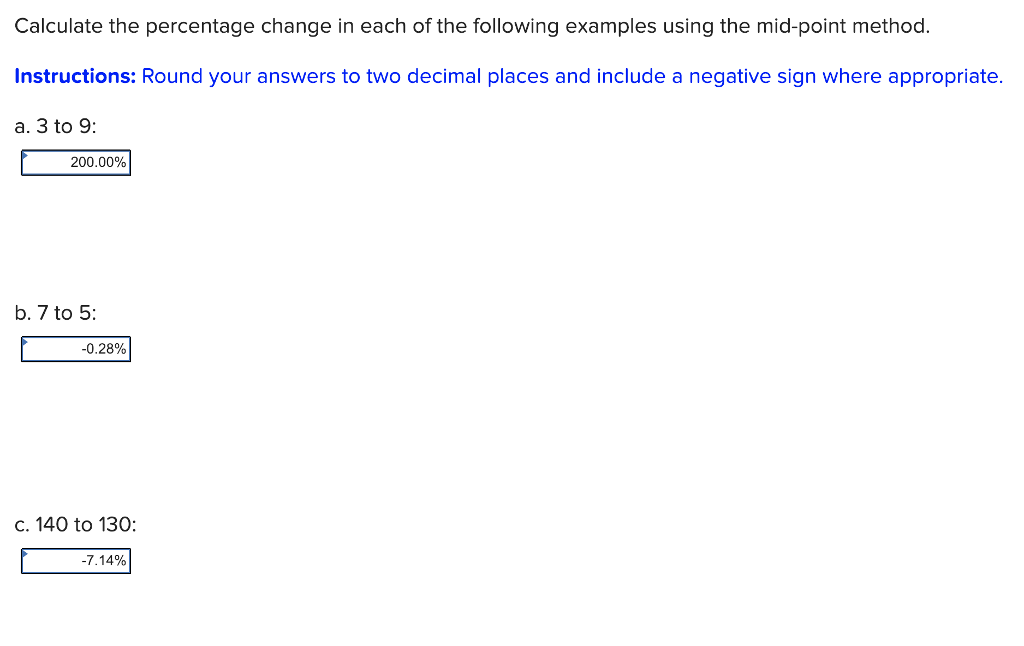Click the comment marker beside the 200.00% answer

(25, 154)
